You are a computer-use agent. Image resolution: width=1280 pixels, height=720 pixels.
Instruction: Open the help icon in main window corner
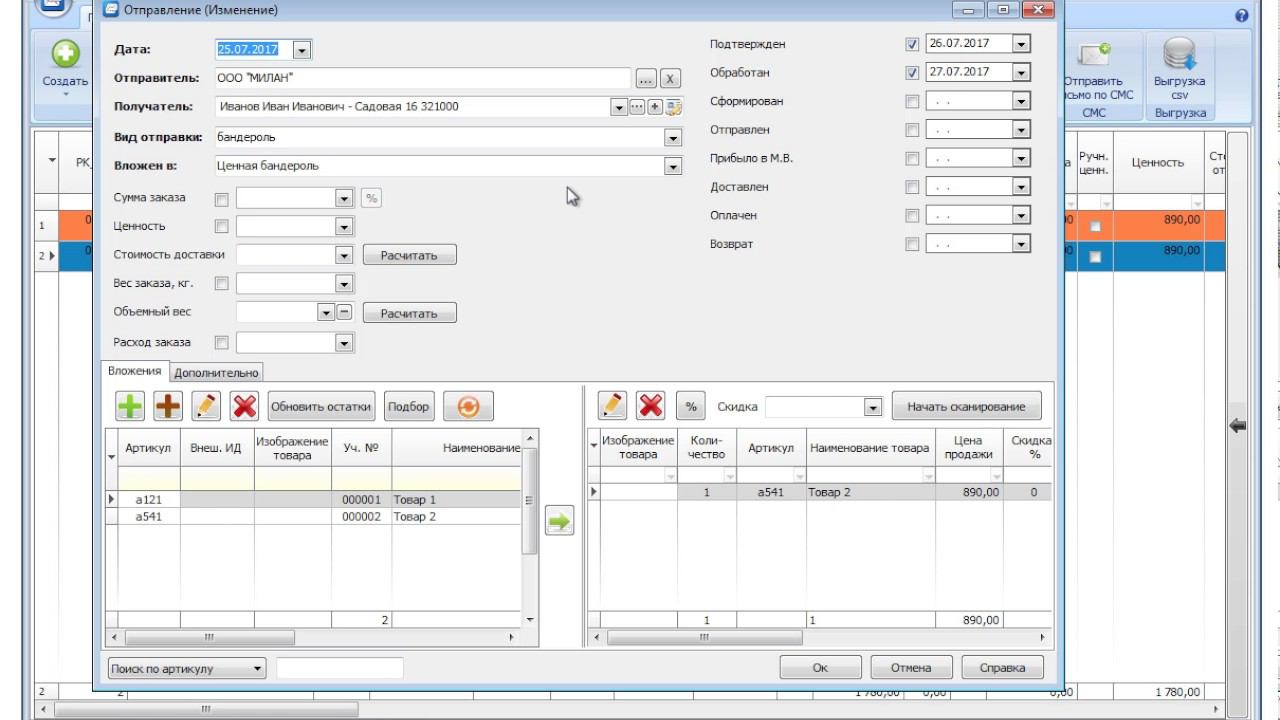1242,16
